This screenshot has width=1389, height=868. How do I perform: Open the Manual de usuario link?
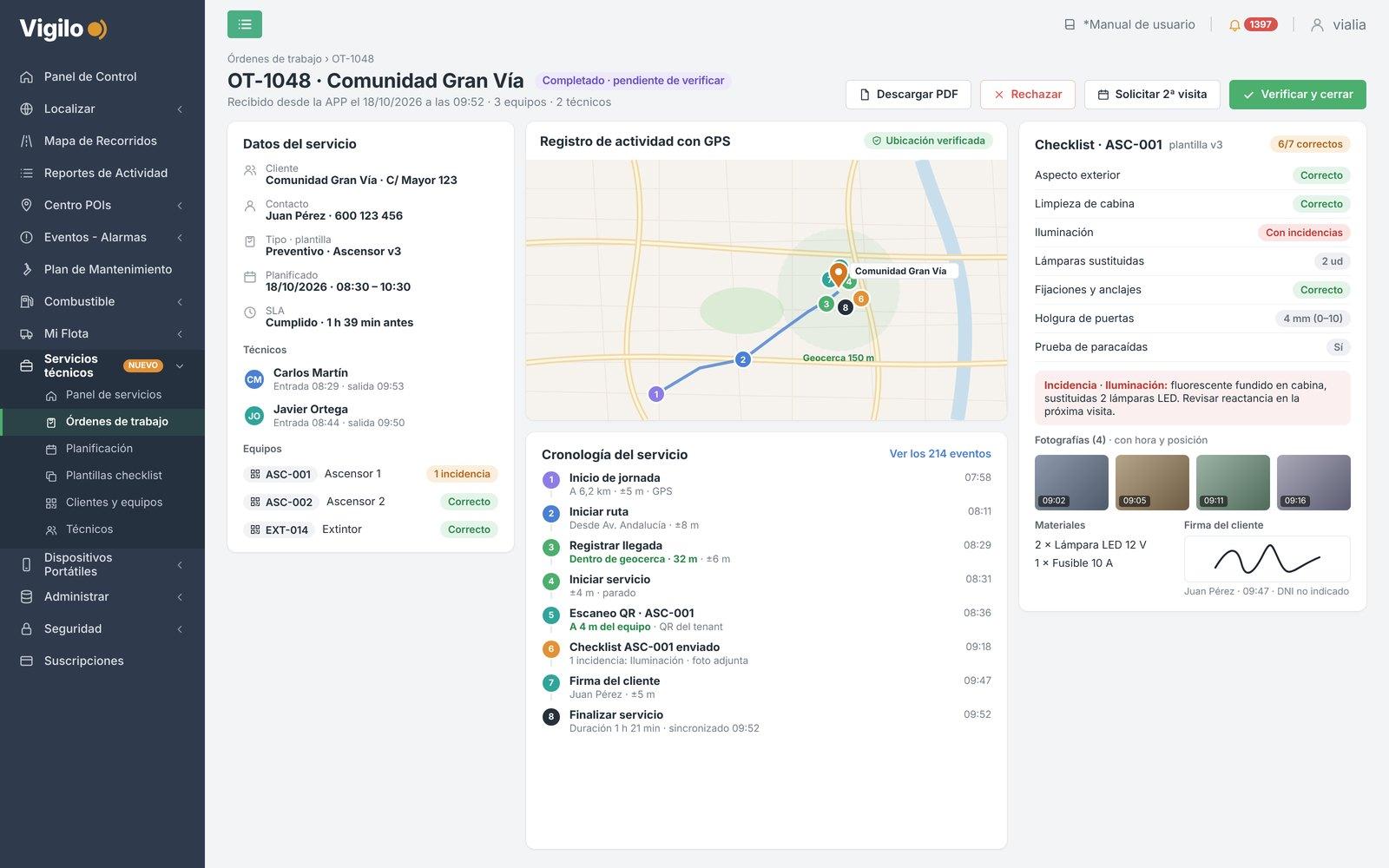pyautogui.click(x=1129, y=24)
